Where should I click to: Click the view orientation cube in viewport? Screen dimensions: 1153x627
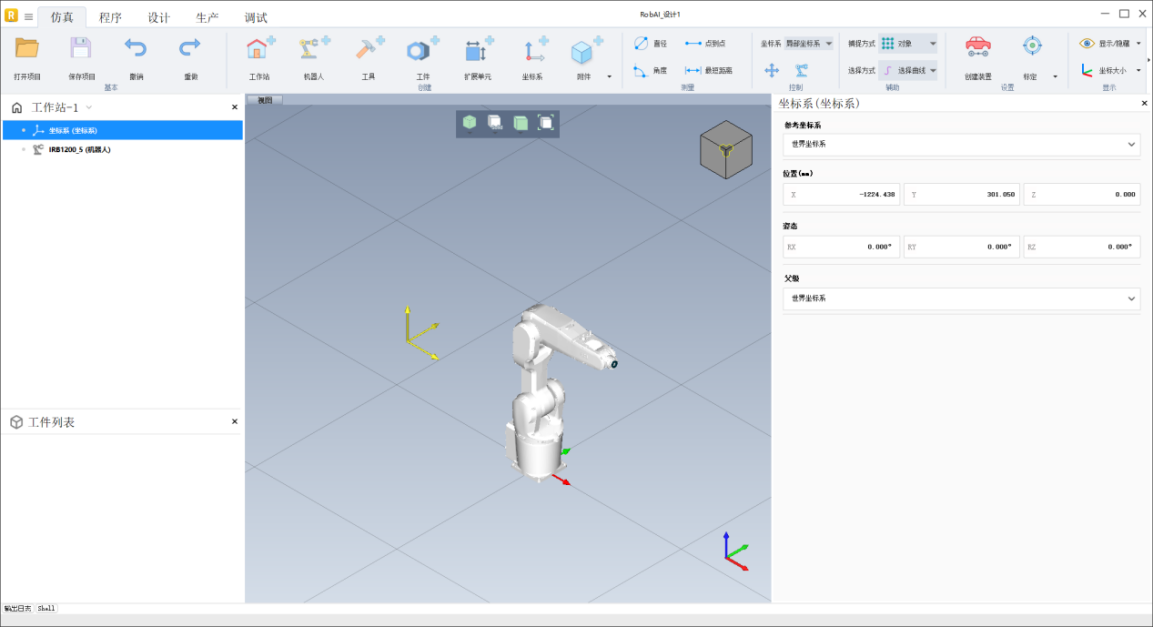725,148
